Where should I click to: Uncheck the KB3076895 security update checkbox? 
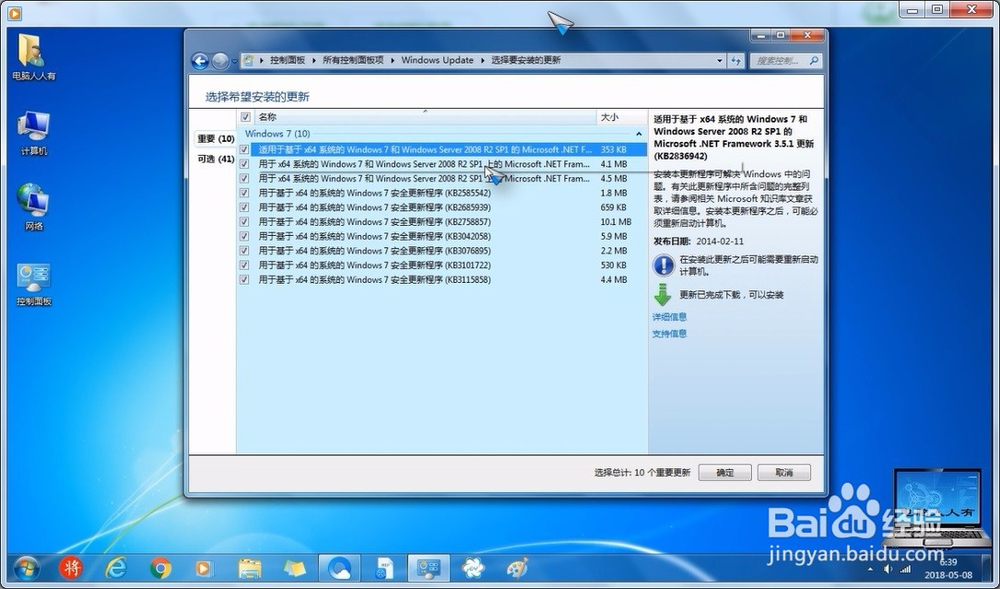click(x=244, y=251)
